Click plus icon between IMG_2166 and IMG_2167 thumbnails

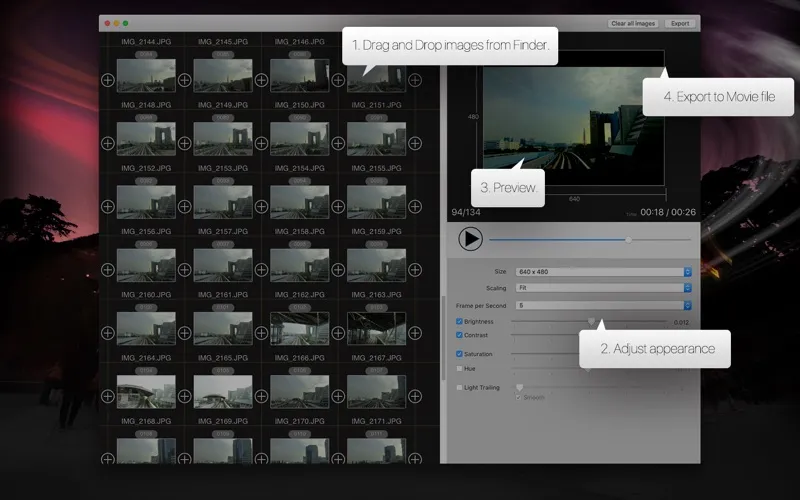pyautogui.click(x=338, y=396)
